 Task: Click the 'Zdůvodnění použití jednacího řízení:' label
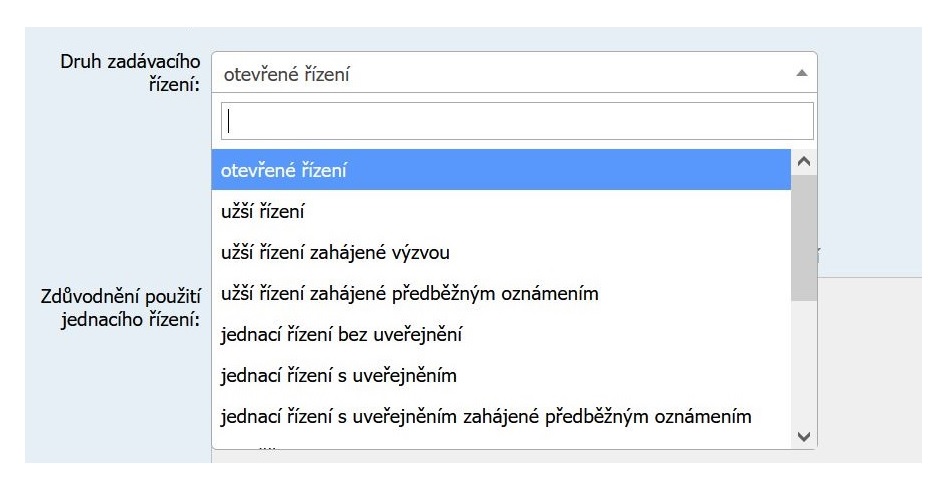point(121,308)
